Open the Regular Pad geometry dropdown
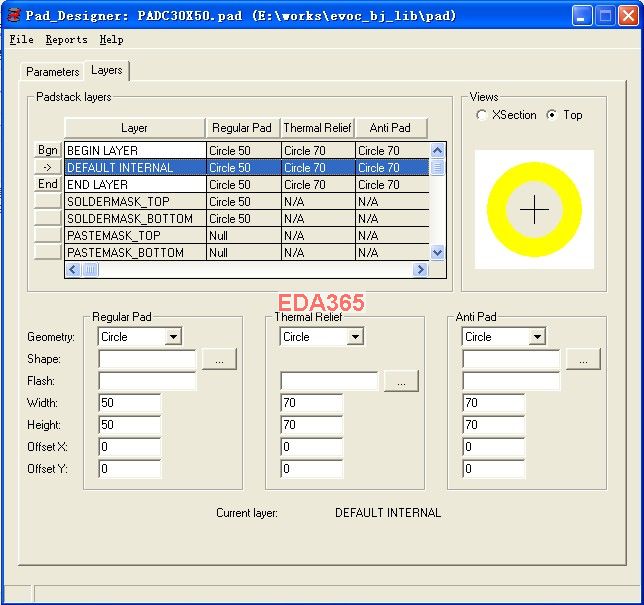This screenshot has width=644, height=605. click(173, 337)
